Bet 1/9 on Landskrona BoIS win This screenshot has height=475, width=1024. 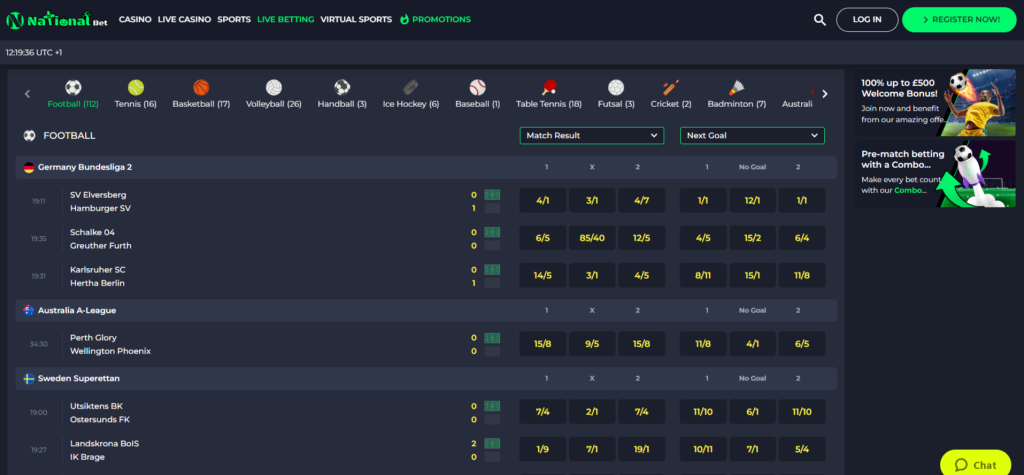coord(543,449)
